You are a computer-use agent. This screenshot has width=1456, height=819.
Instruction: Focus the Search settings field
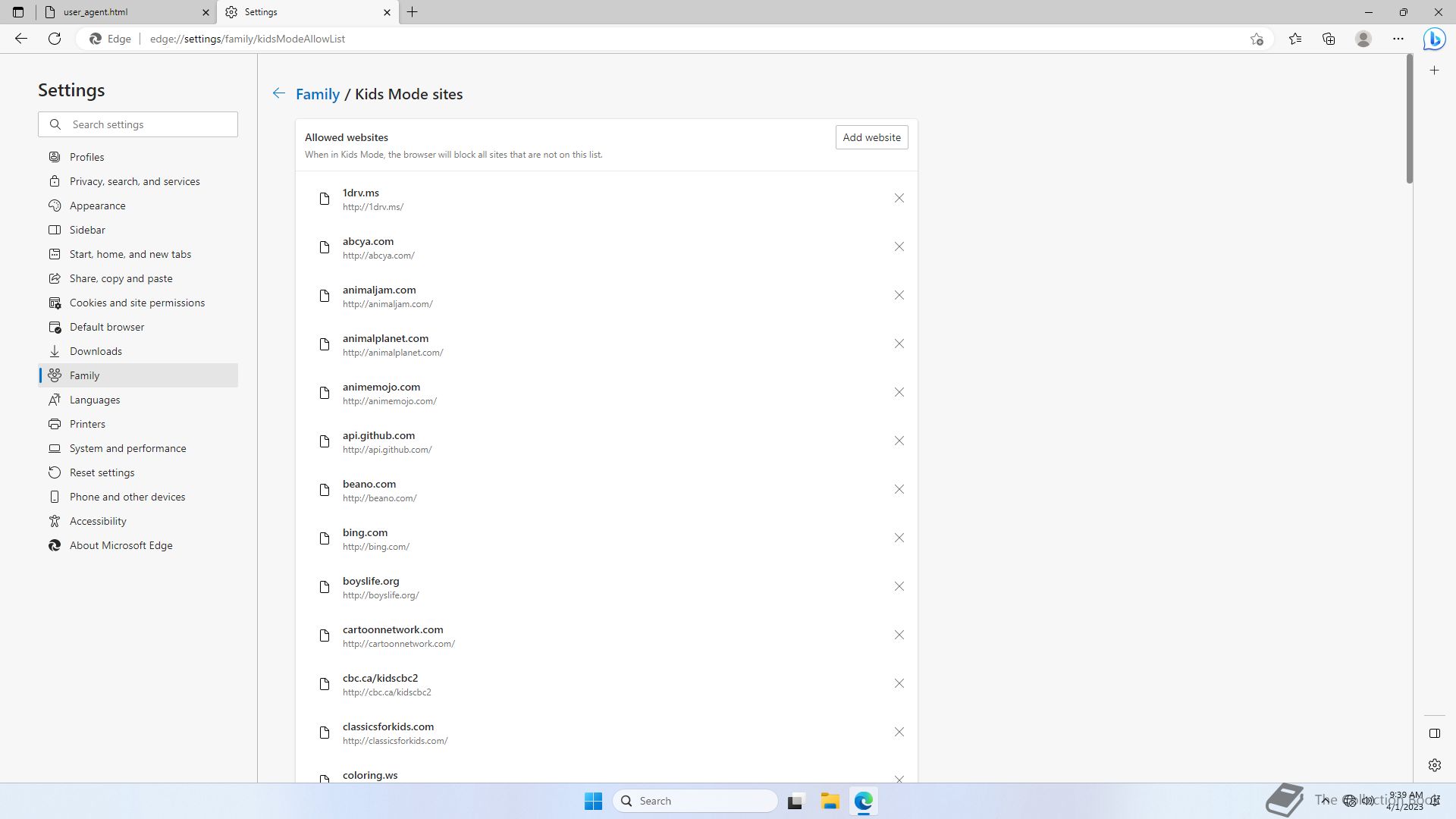(x=138, y=124)
